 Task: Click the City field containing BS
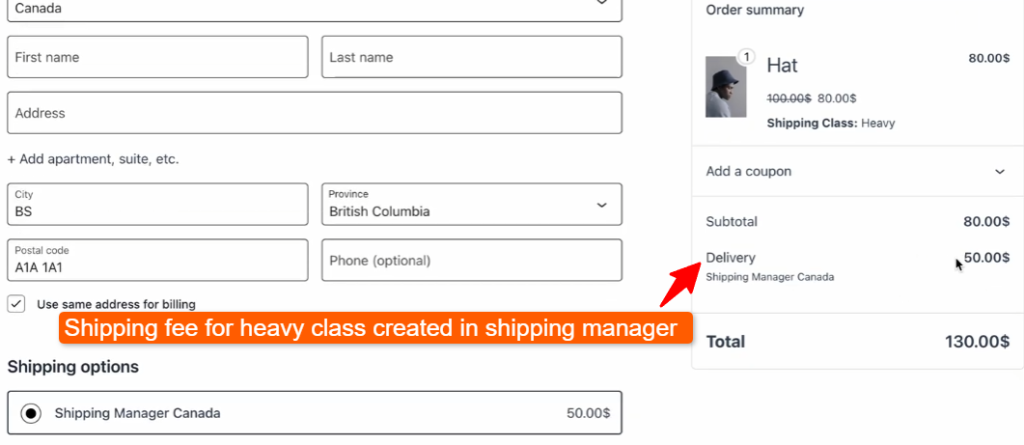coord(158,204)
